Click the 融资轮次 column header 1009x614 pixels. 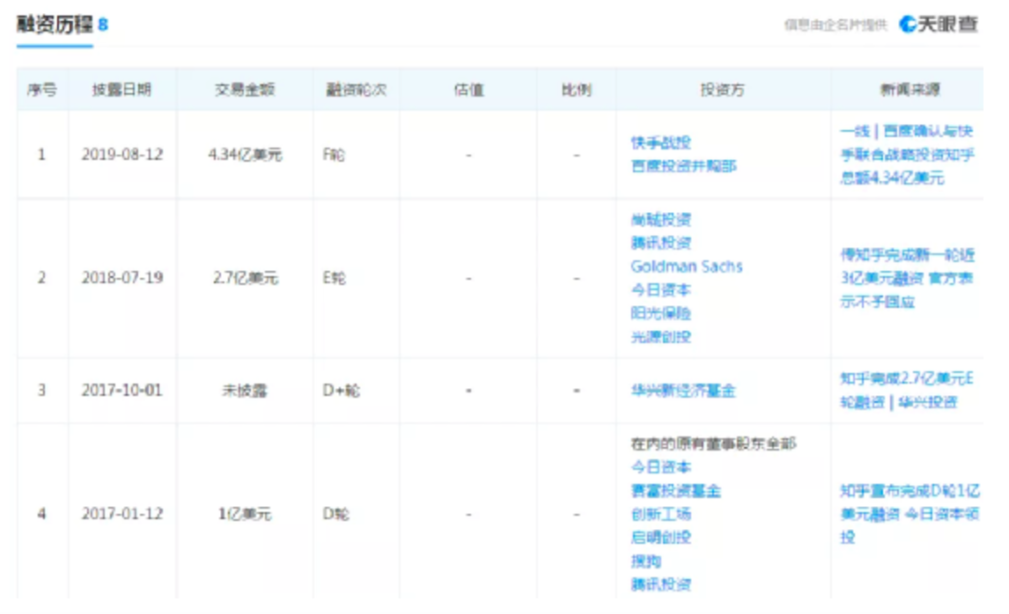point(356,89)
